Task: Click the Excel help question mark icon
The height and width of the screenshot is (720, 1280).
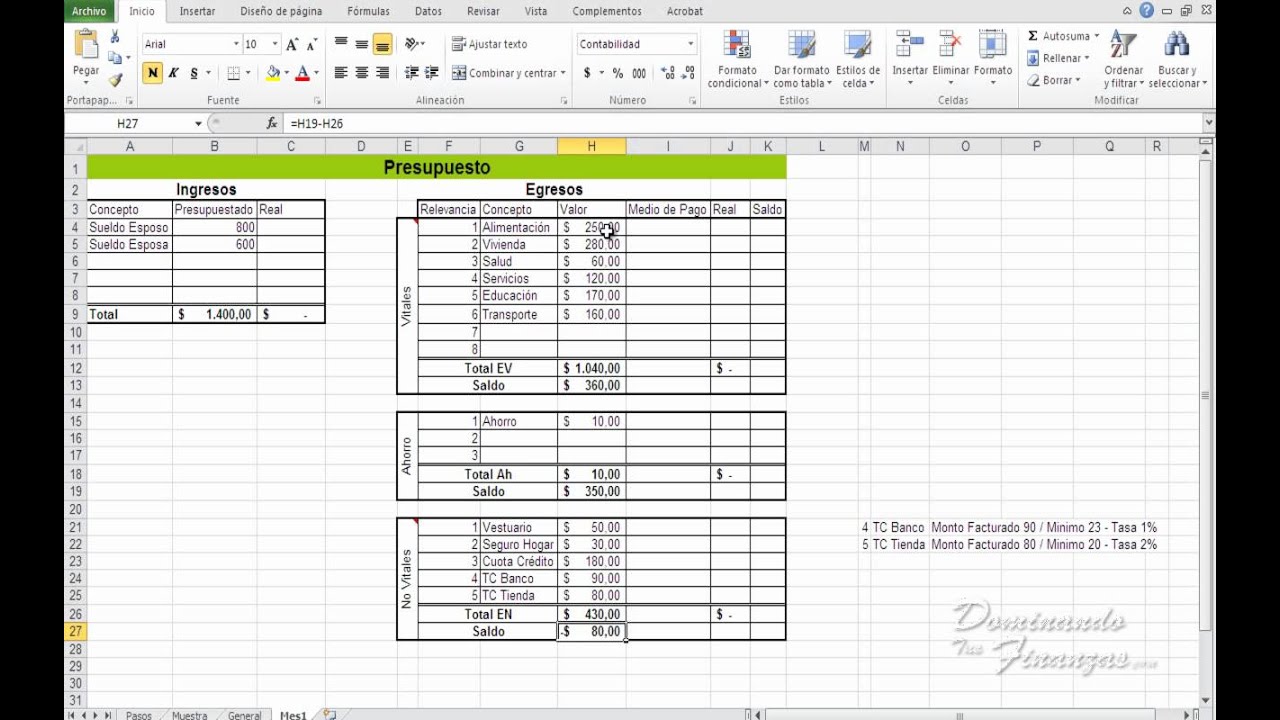Action: [1146, 11]
